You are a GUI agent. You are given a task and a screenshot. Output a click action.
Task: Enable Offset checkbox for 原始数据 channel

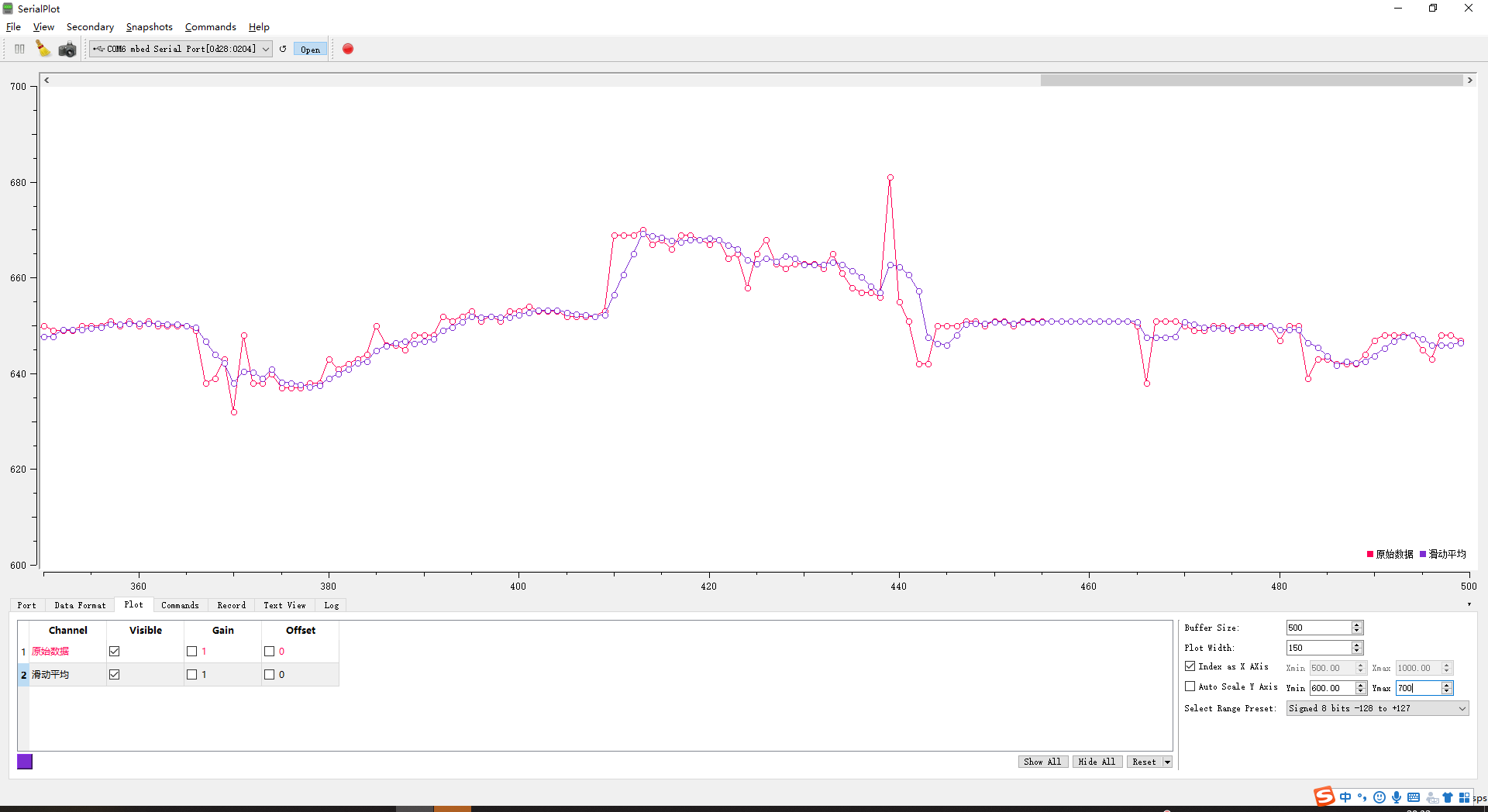(x=270, y=652)
